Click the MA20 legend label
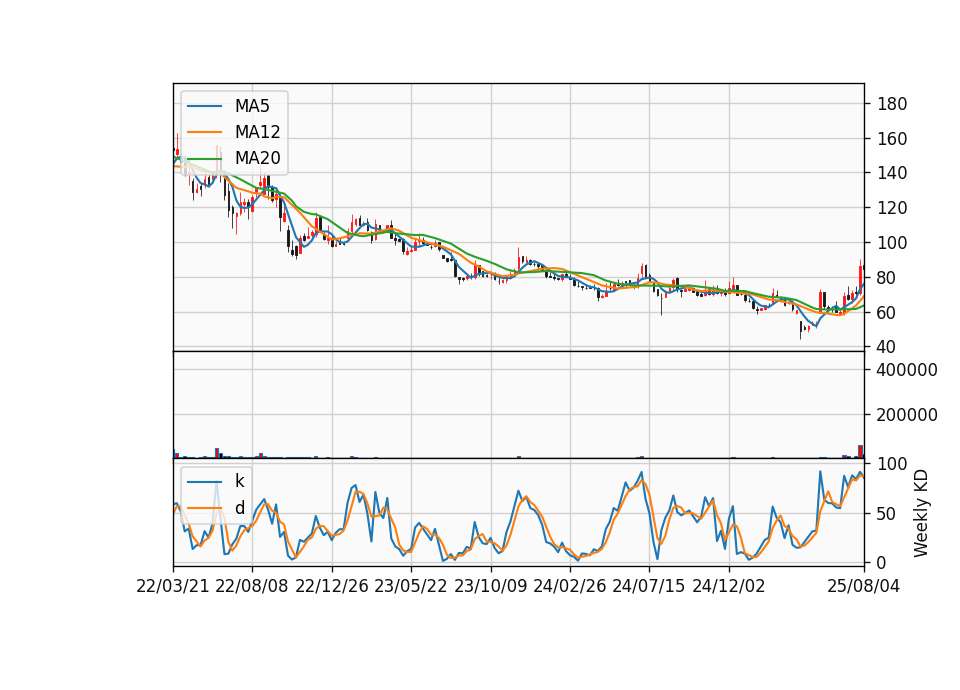This screenshot has height=690, width=960. 257,158
